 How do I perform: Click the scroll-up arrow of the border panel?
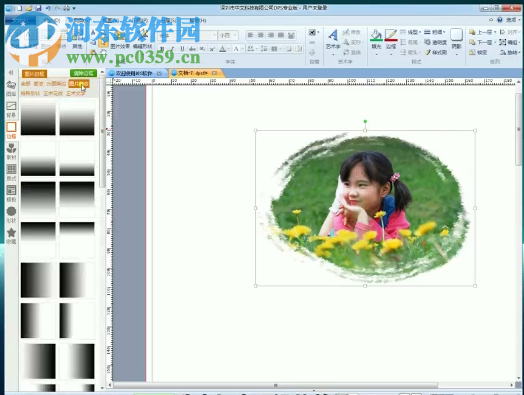(102, 72)
